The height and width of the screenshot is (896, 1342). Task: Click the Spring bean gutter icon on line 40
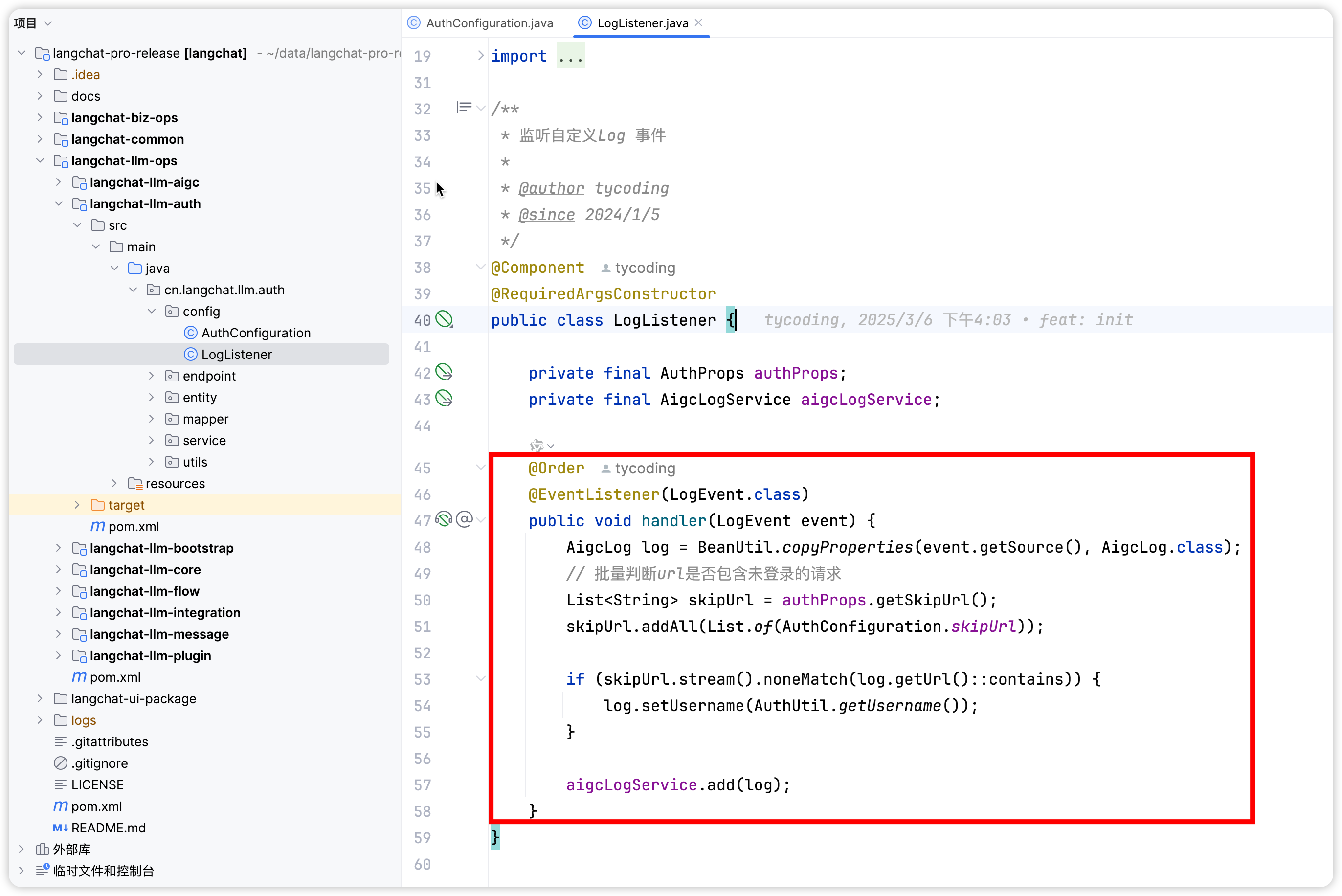444,319
